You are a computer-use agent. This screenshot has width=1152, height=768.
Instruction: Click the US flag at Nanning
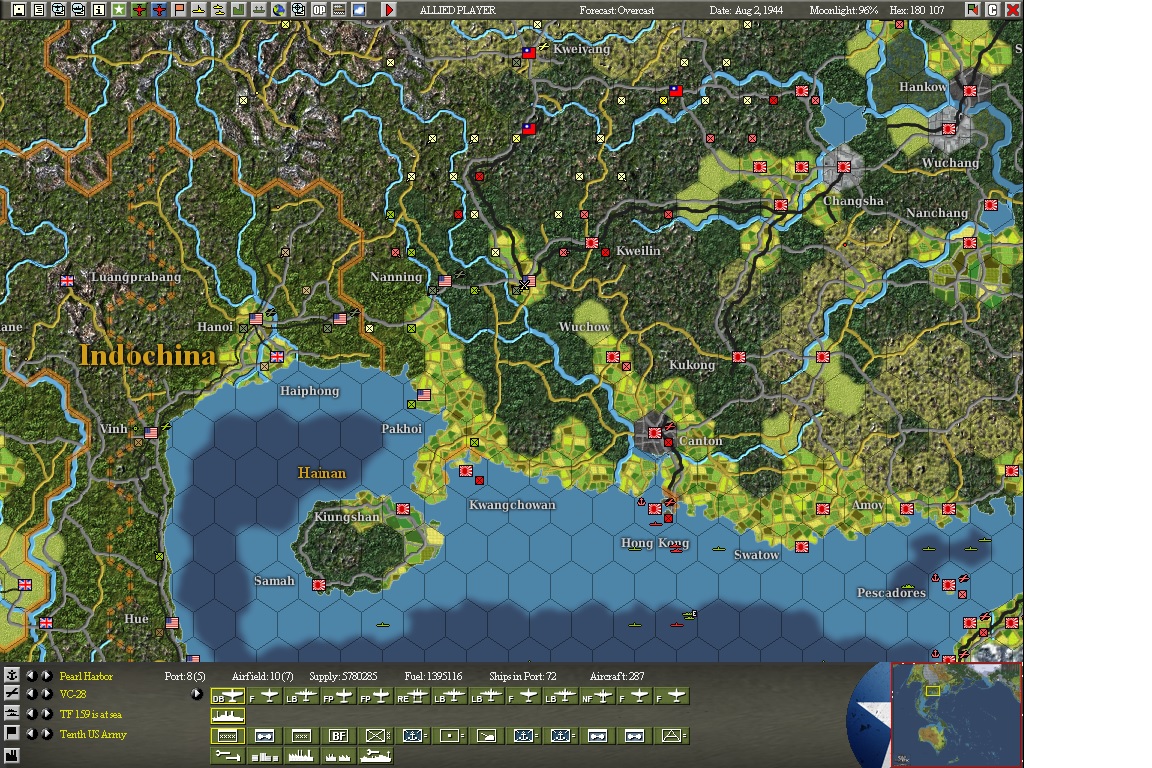[444, 281]
